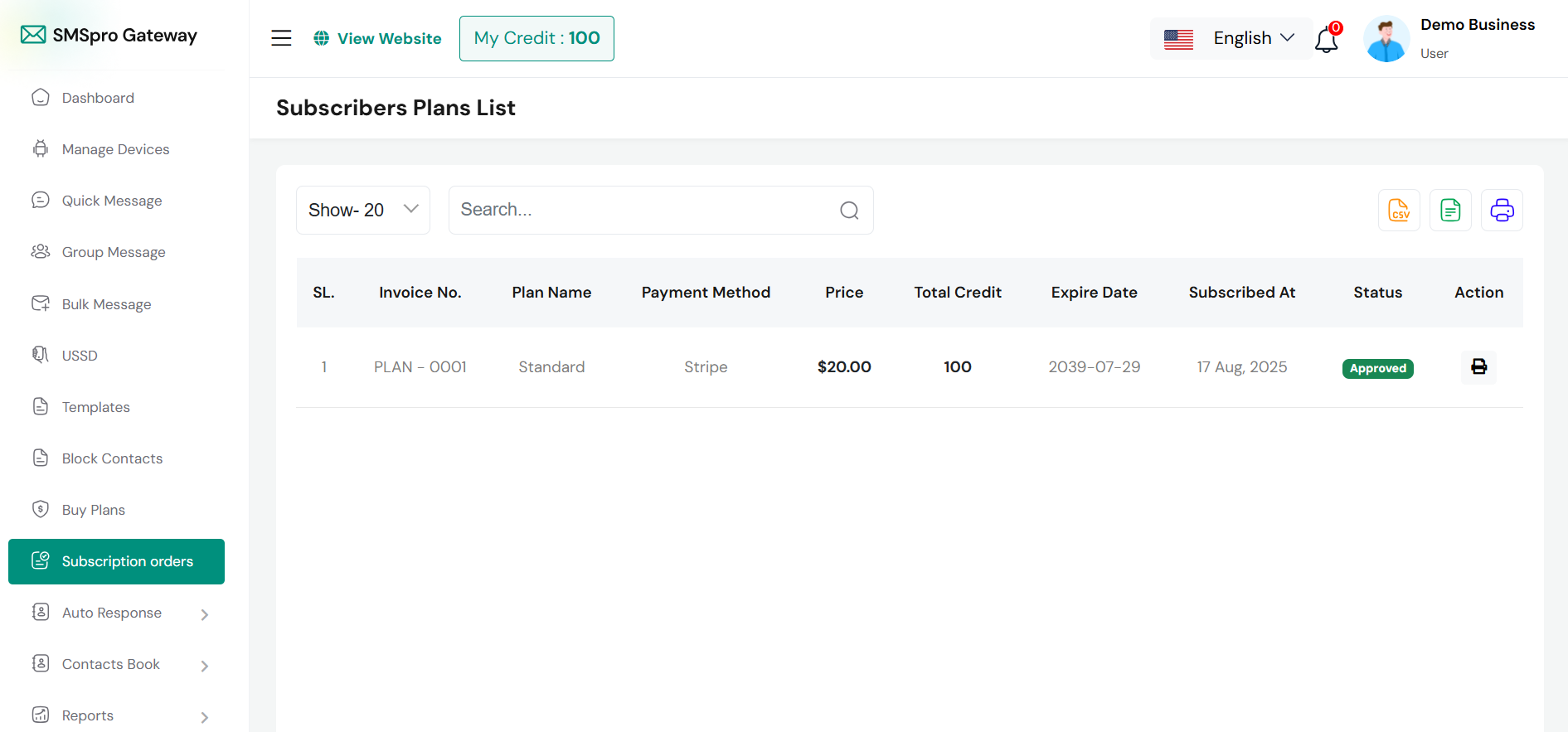Image resolution: width=1568 pixels, height=732 pixels.
Task: Click the My Credit : 100 button
Action: [536, 39]
